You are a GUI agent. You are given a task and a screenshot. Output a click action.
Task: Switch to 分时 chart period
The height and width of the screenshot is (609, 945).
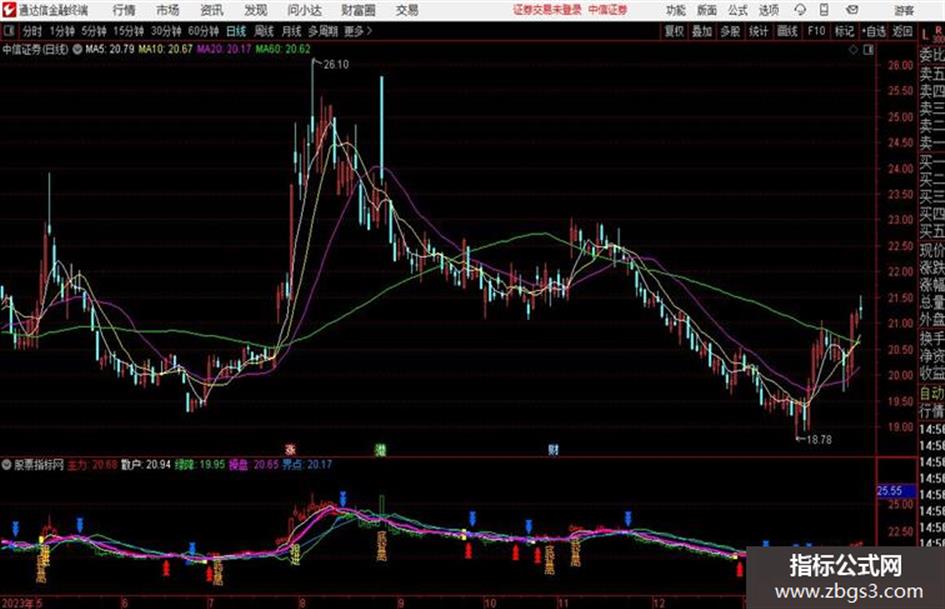(33, 31)
